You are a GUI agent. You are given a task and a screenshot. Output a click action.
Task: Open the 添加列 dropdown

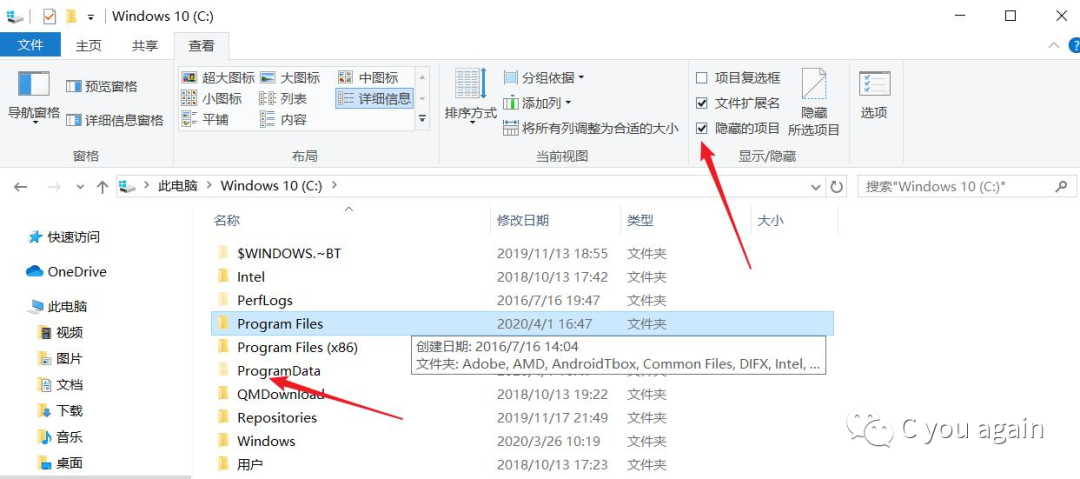click(x=537, y=103)
